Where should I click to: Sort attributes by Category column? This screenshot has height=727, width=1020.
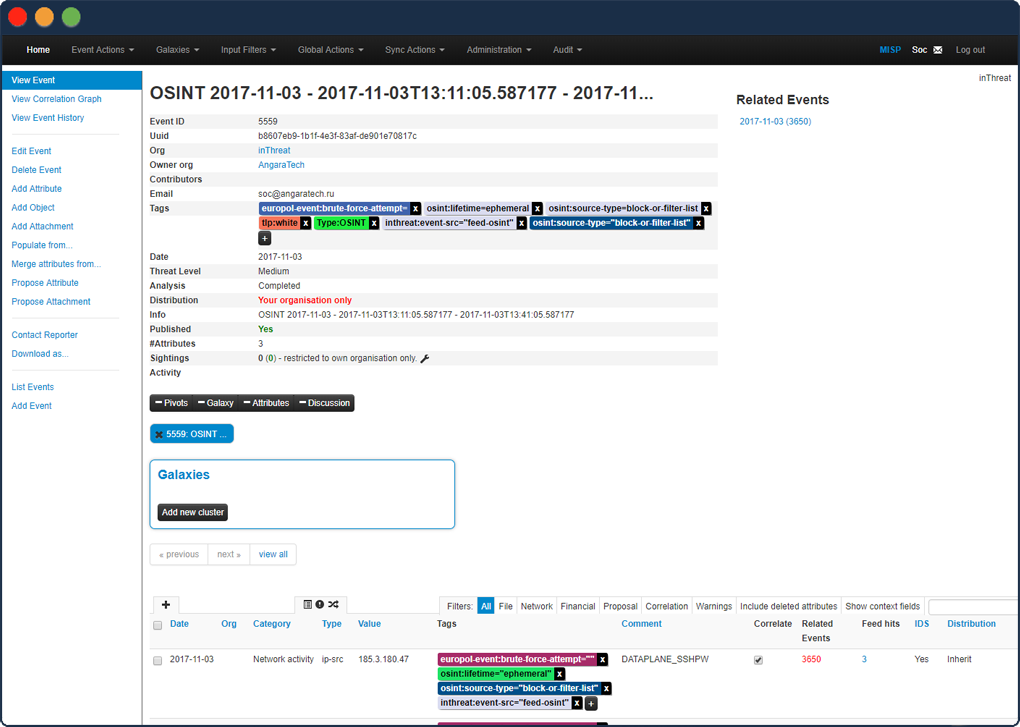(271, 624)
